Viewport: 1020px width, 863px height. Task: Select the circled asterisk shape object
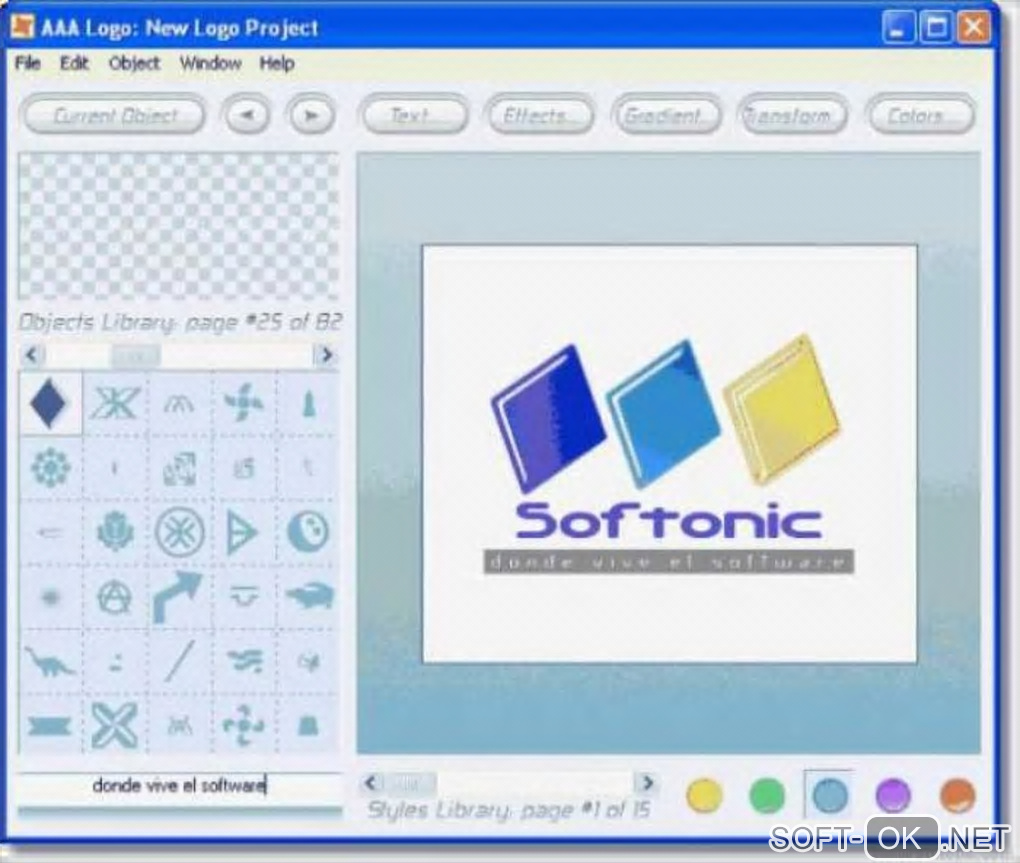(x=180, y=531)
